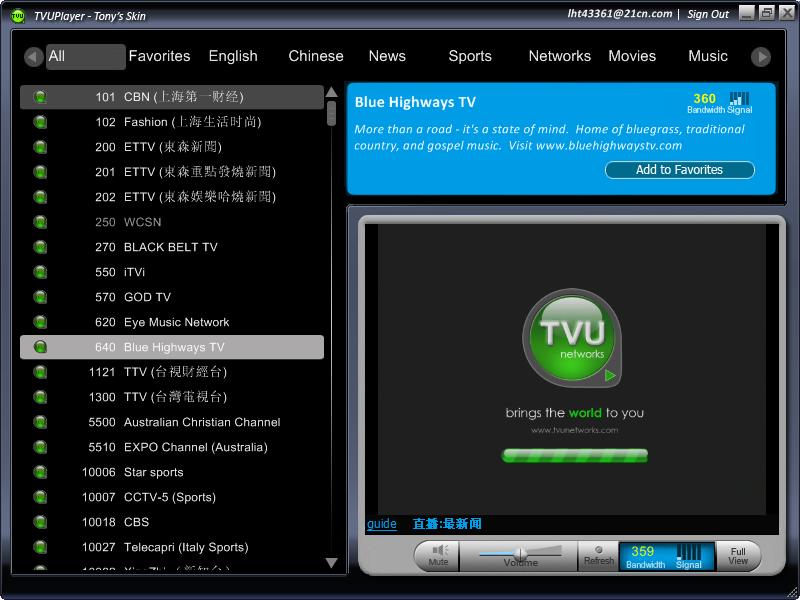Click the signal bars icon in the blue info panel
This screenshot has width=800, height=600.
point(739,98)
